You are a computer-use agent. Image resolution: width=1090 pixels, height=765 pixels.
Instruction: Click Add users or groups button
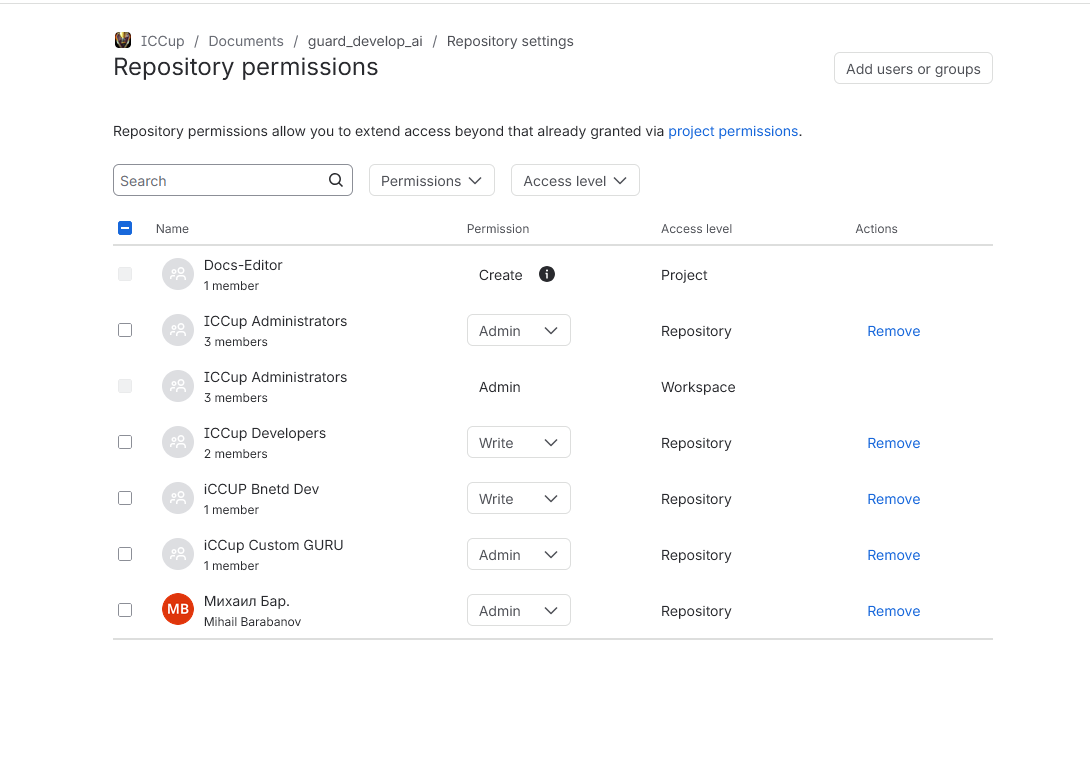[x=913, y=68]
